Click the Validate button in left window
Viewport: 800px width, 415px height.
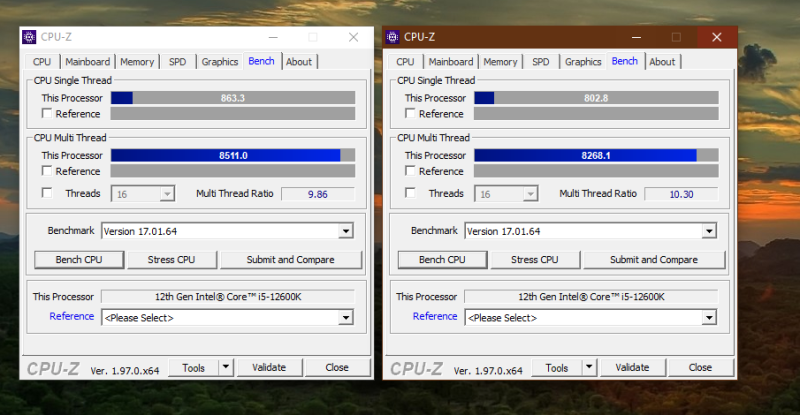tap(269, 368)
